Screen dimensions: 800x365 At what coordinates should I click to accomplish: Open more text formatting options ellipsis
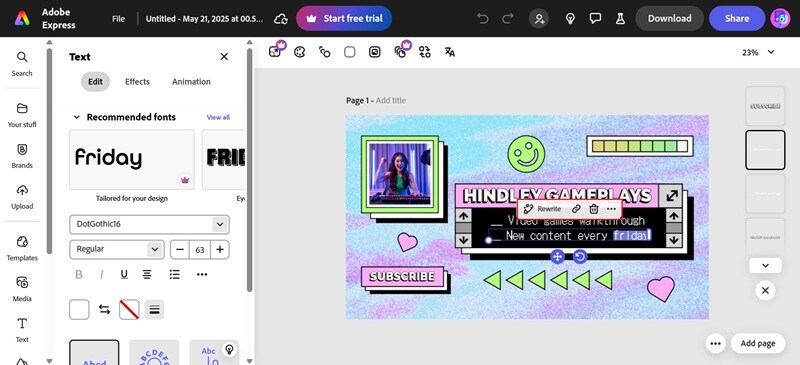pos(202,275)
